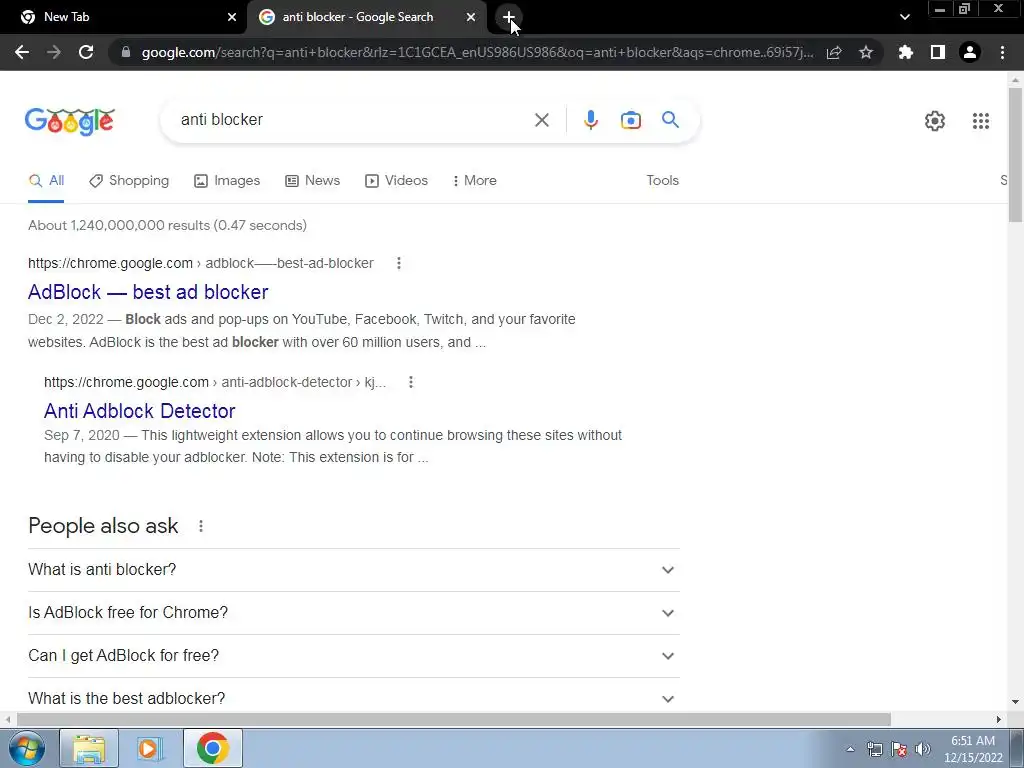Open Action Center flag icon
The height and width of the screenshot is (768, 1024).
click(x=899, y=749)
